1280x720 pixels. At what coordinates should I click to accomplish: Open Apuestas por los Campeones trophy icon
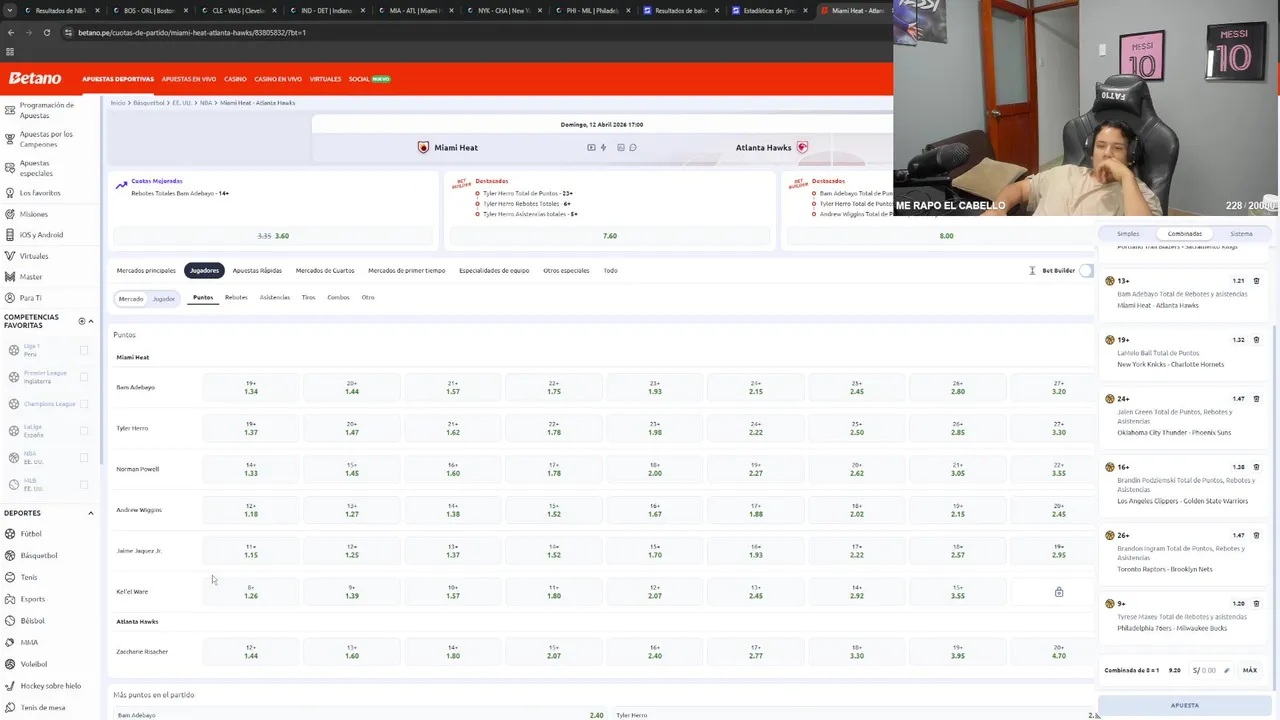point(10,139)
